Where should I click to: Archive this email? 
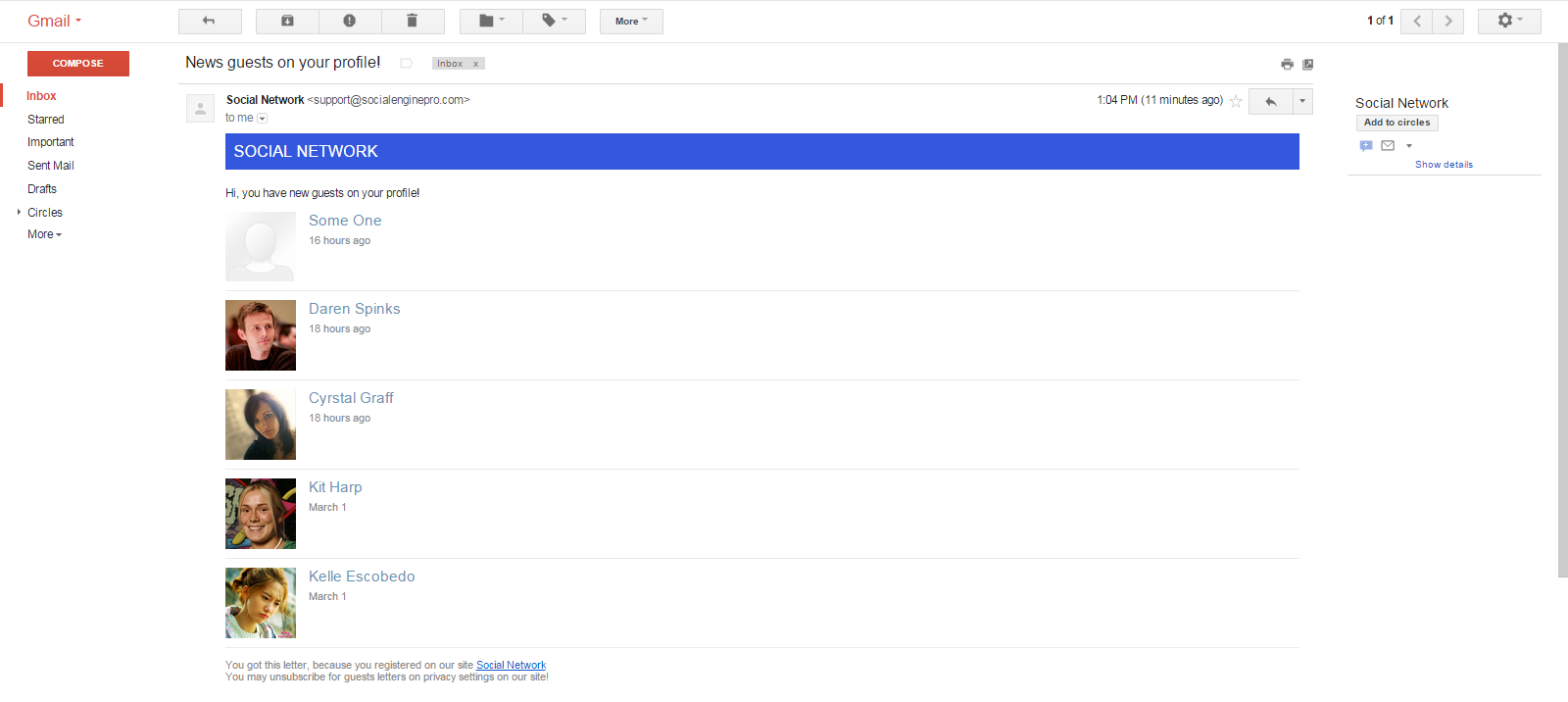click(x=287, y=21)
